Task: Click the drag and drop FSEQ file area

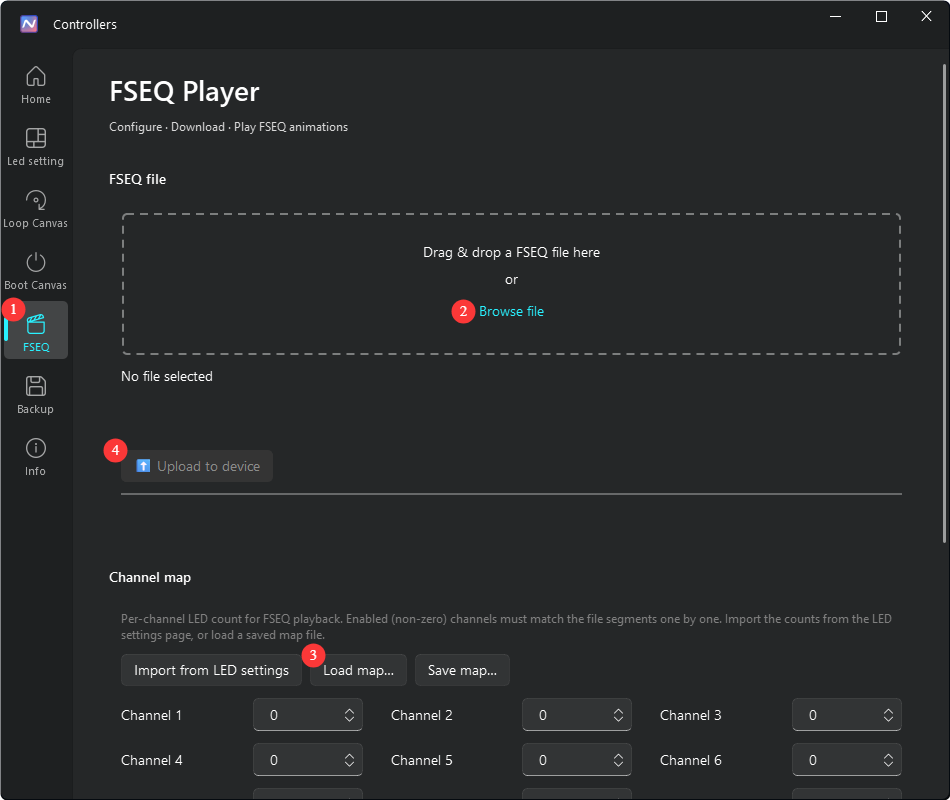Action: pos(511,284)
